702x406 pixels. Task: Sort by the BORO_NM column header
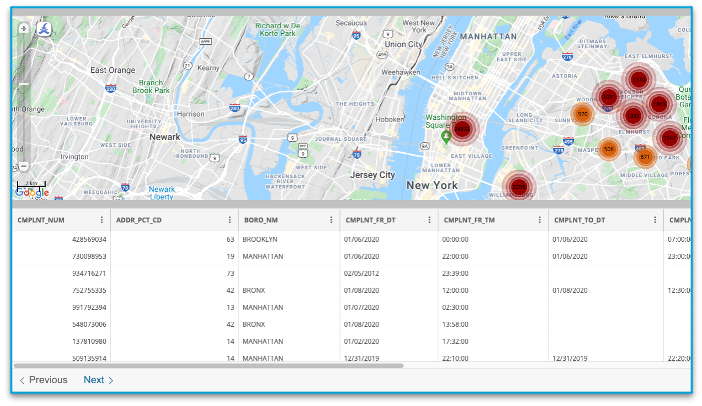261,220
